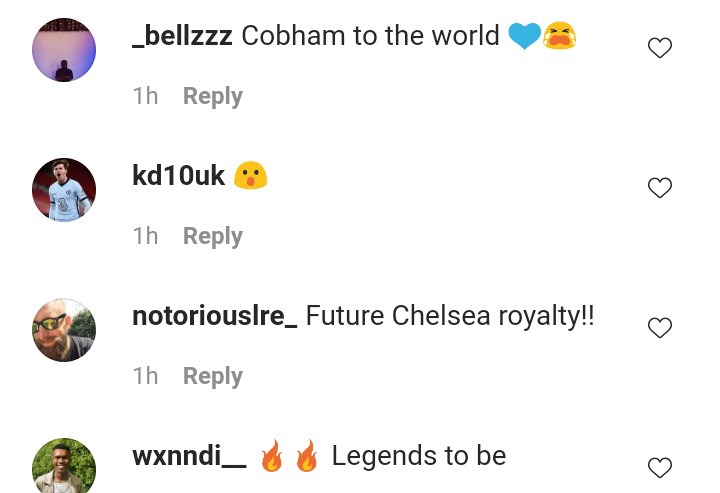Select the 'Future Chelsea royalty!!' comment text
720x493 pixels.
(x=450, y=316)
